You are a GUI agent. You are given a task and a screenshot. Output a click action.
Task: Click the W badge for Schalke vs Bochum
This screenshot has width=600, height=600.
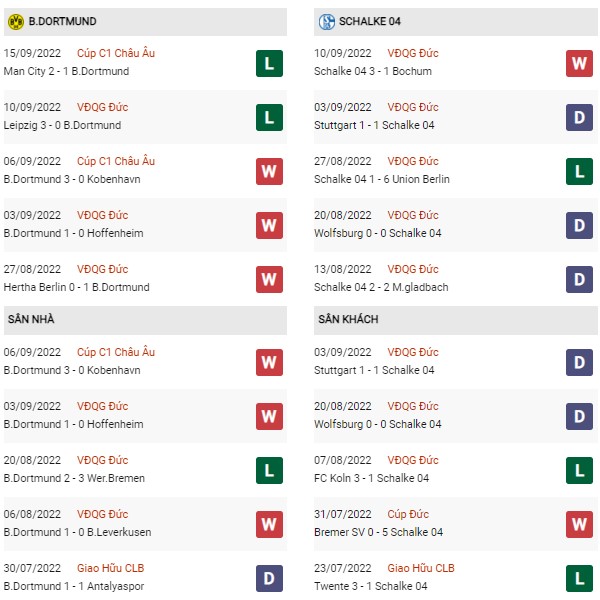click(x=579, y=64)
